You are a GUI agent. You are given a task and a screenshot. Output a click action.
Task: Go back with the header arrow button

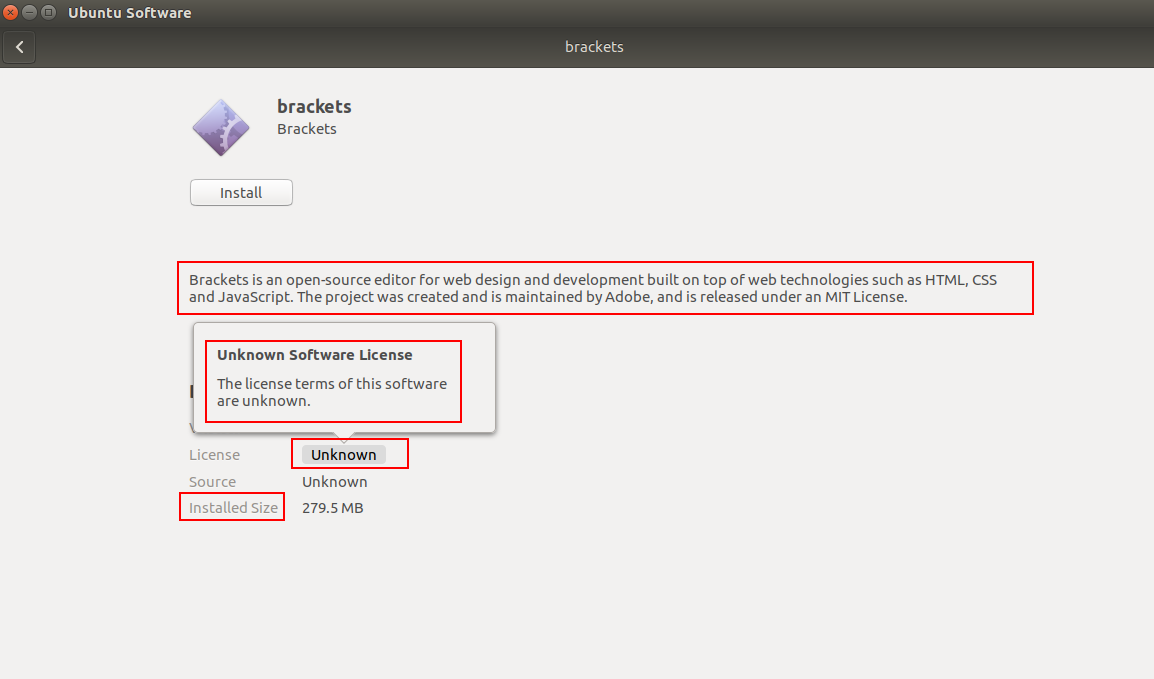(19, 47)
